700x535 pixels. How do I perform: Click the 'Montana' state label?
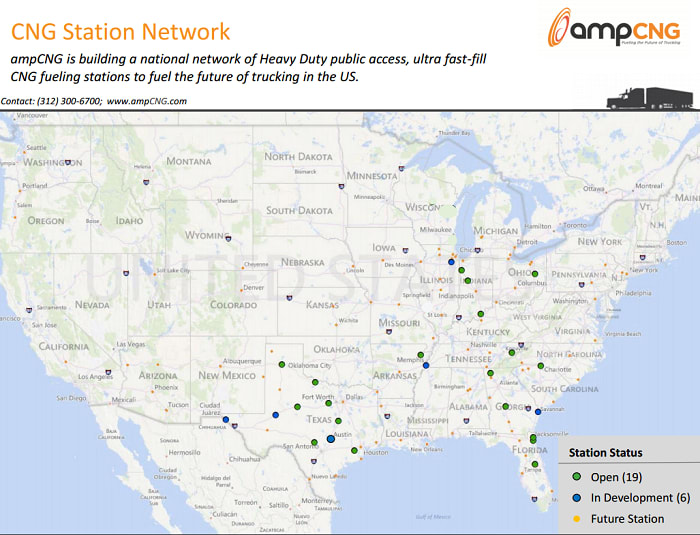[x=189, y=161]
